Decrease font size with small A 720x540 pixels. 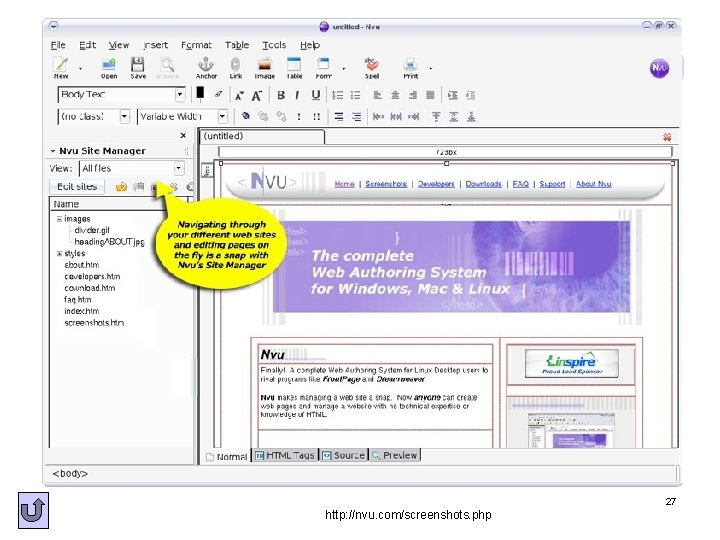tap(239, 96)
